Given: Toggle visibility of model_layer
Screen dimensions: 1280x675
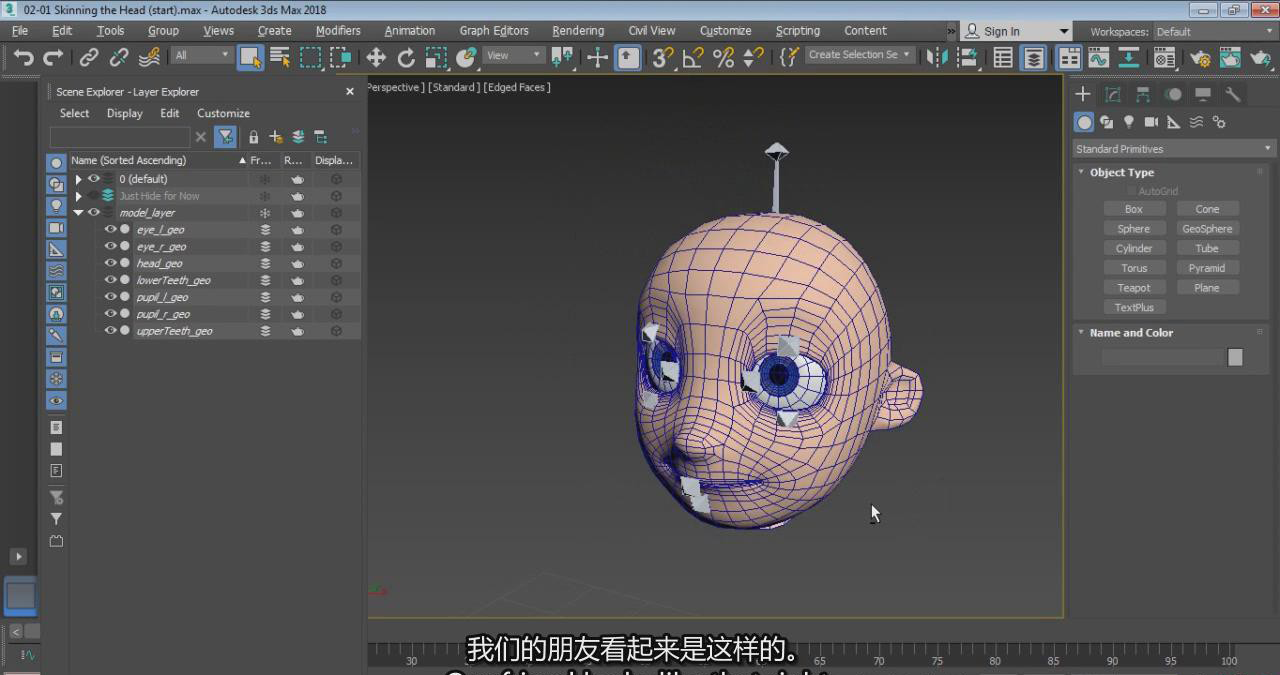Looking at the screenshot, I should (94, 212).
